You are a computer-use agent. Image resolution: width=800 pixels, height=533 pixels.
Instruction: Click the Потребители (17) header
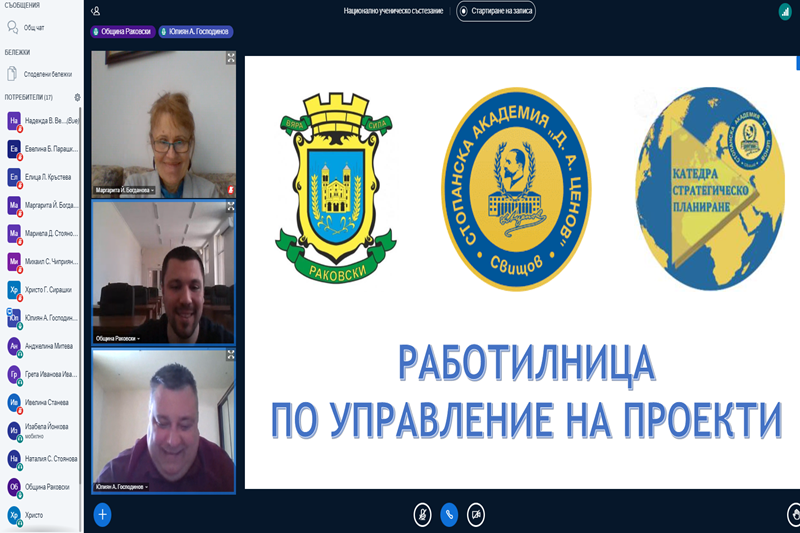coord(29,97)
